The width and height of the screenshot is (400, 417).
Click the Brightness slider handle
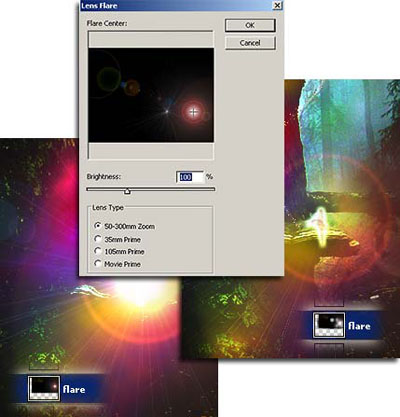127,191
